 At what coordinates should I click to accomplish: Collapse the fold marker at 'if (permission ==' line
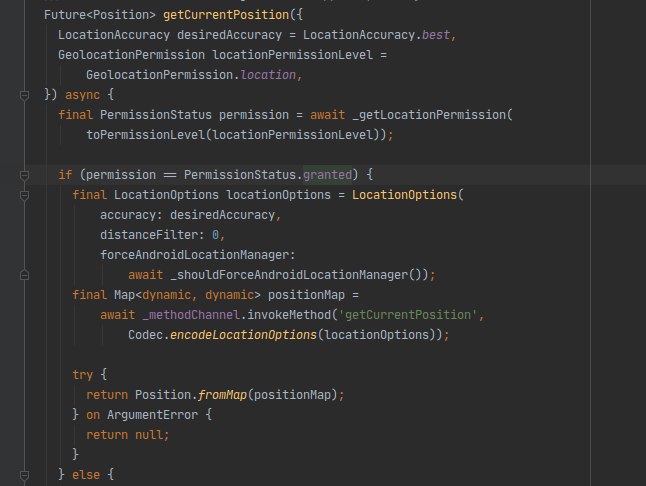(24, 175)
